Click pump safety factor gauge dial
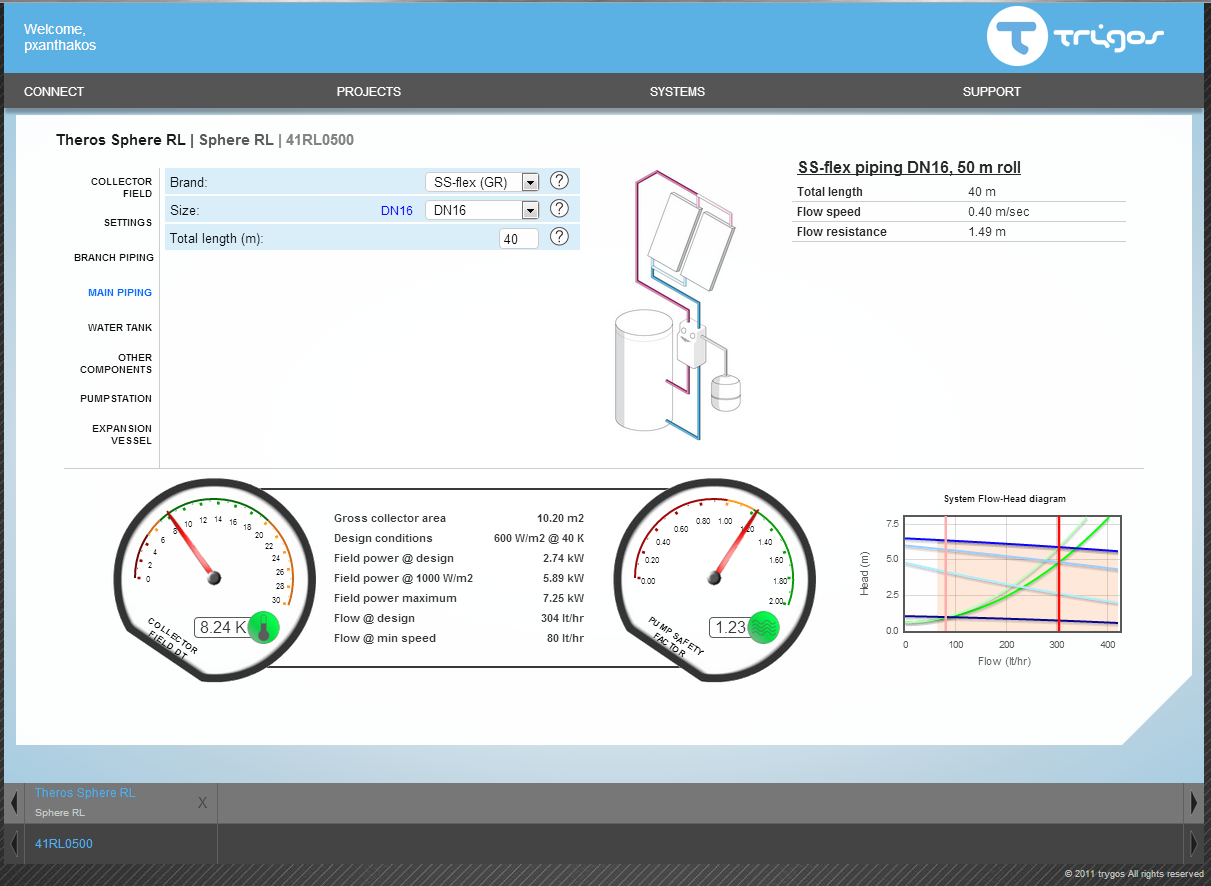1211x886 pixels. [713, 578]
